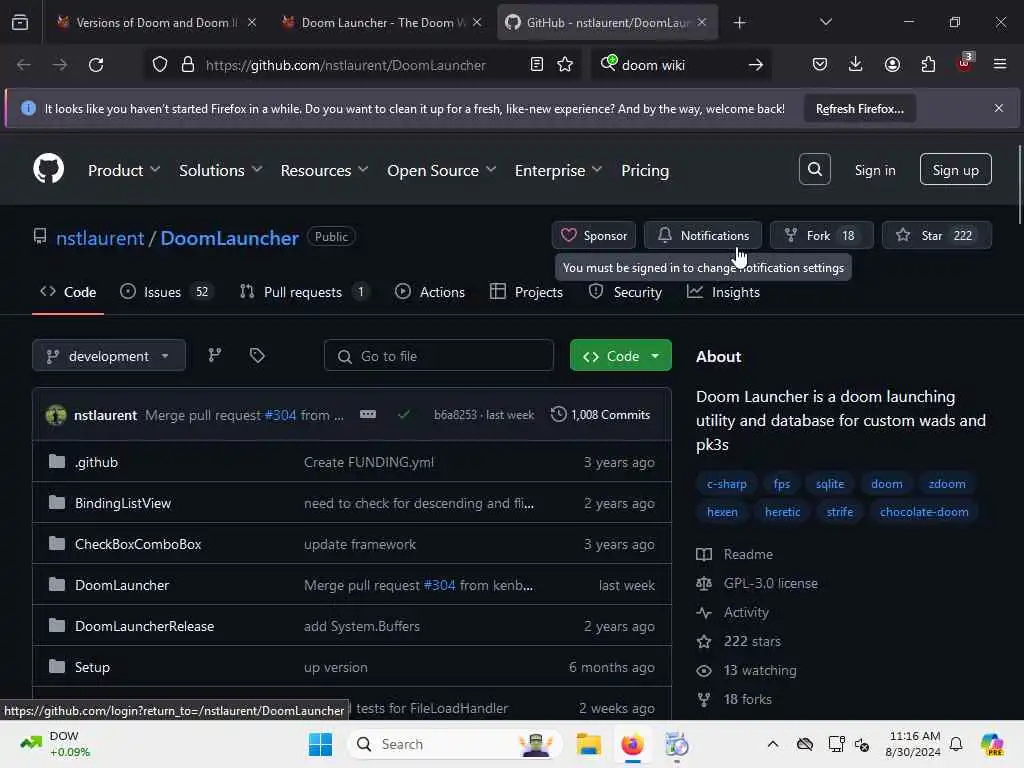Select the Code repository tab
The height and width of the screenshot is (768, 1024).
tap(68, 292)
